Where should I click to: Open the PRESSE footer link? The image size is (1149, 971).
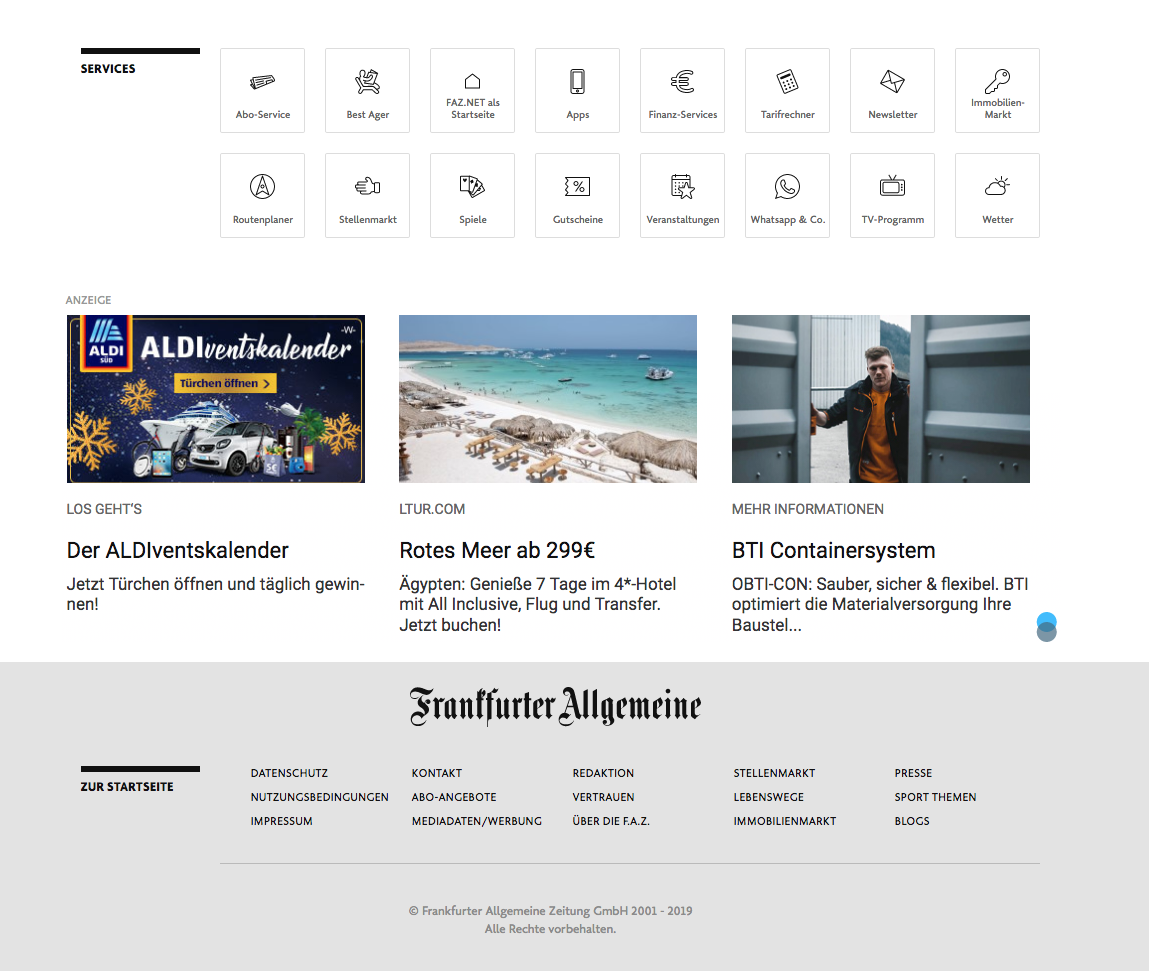click(913, 773)
